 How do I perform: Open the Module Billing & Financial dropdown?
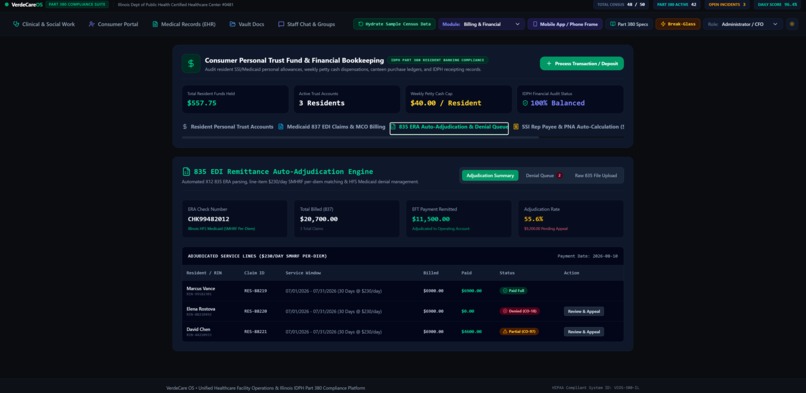481,24
